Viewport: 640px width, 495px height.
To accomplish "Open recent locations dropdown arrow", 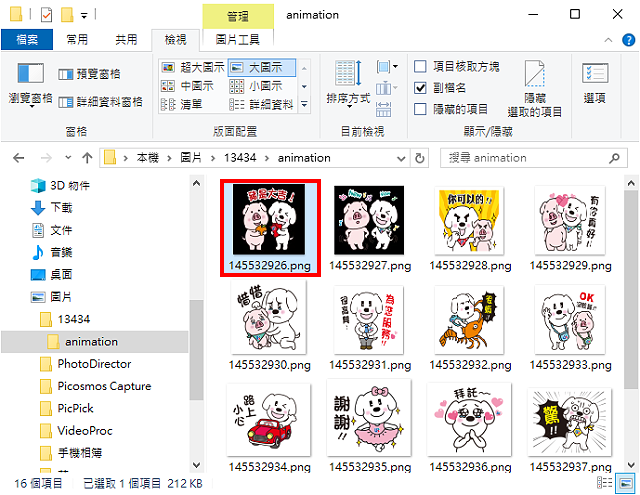I will click(68, 158).
